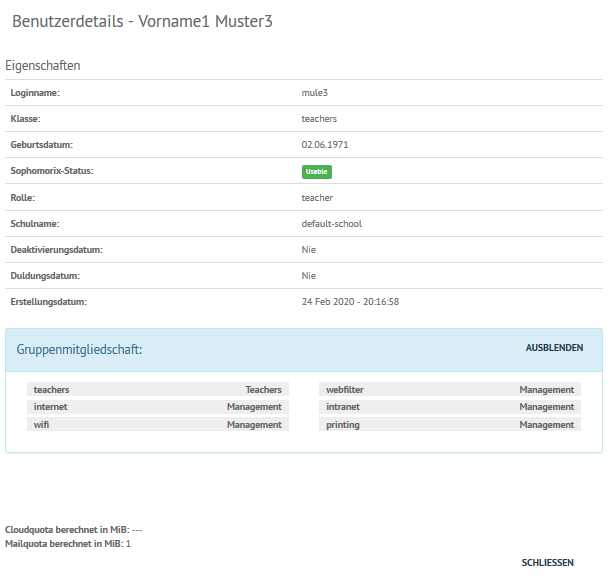The height and width of the screenshot is (581, 610).
Task: Click the Rolle label
Action: [23, 198]
